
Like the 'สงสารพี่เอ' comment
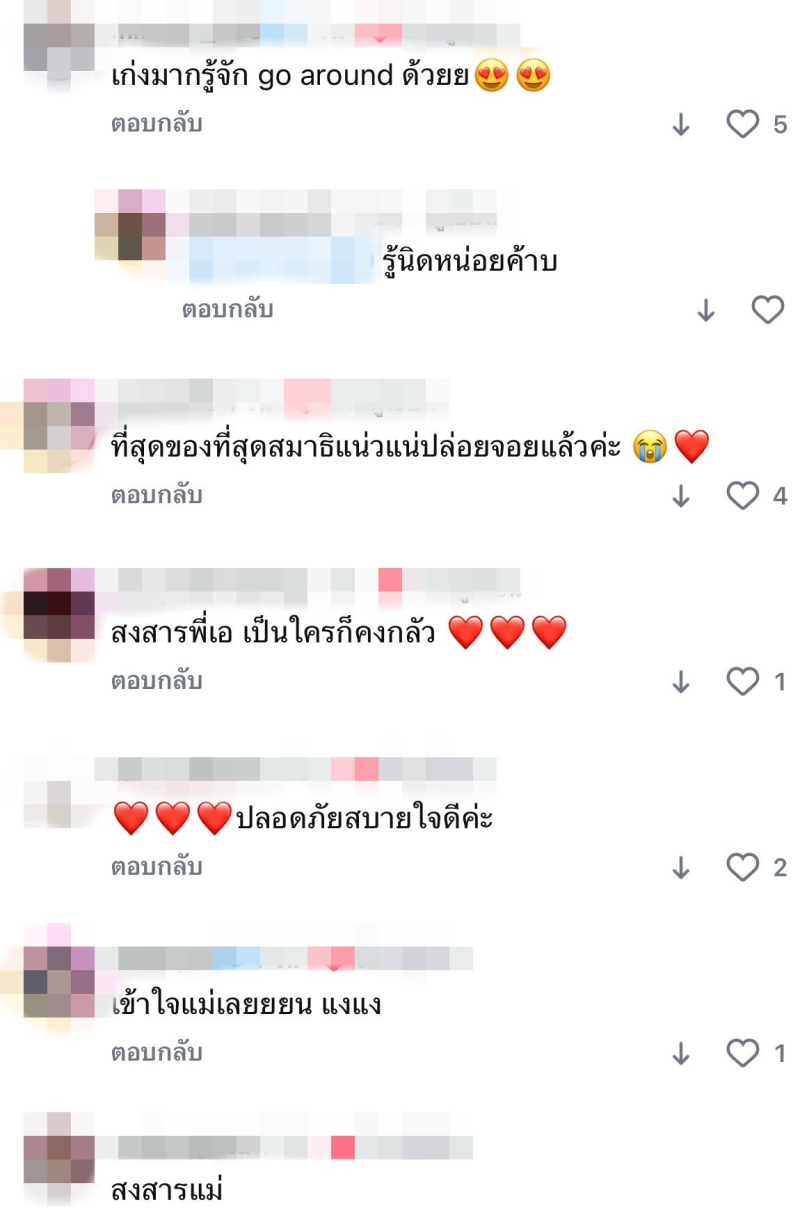[742, 682]
